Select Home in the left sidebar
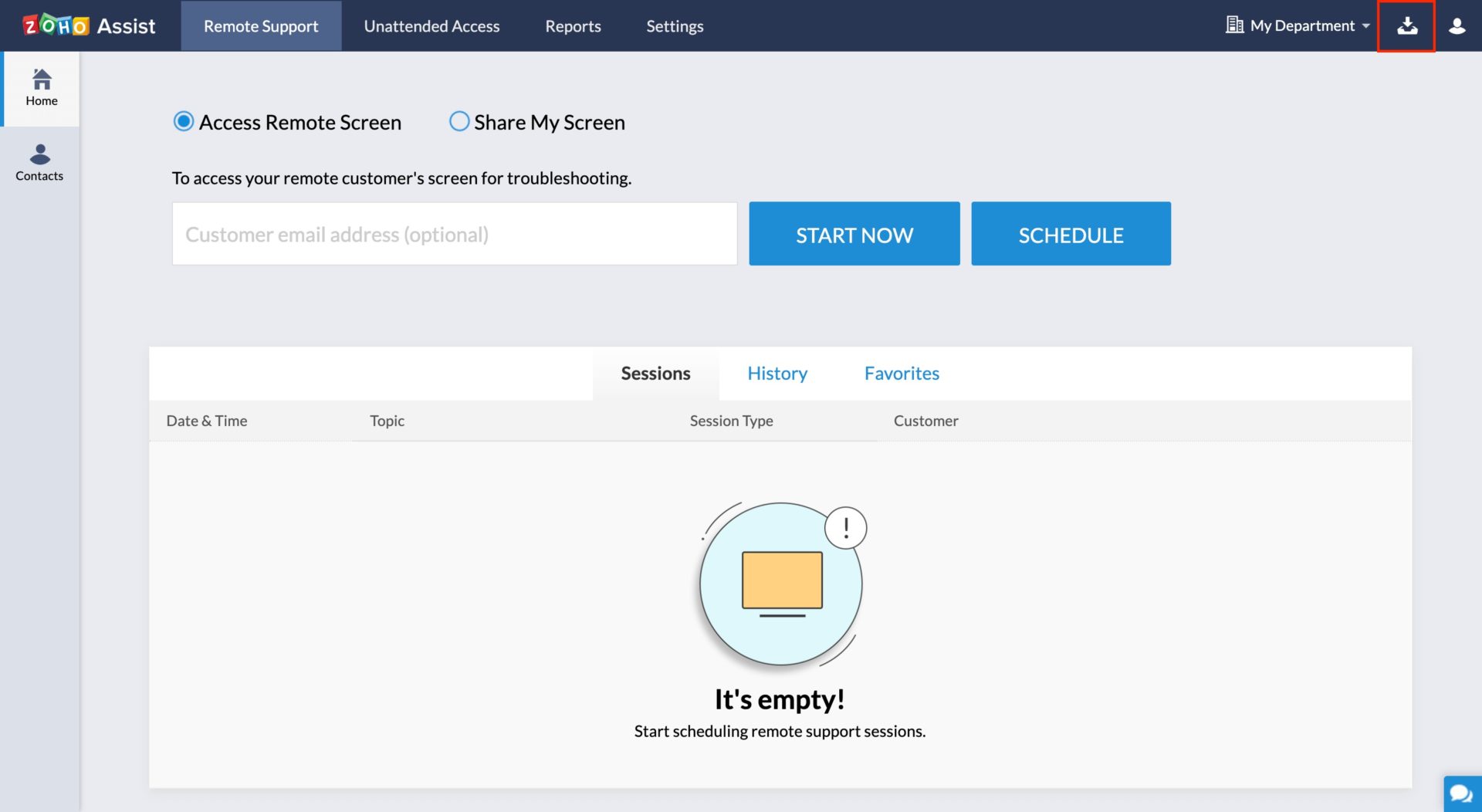Screen dimensions: 1482x812 pyautogui.click(x=41, y=86)
